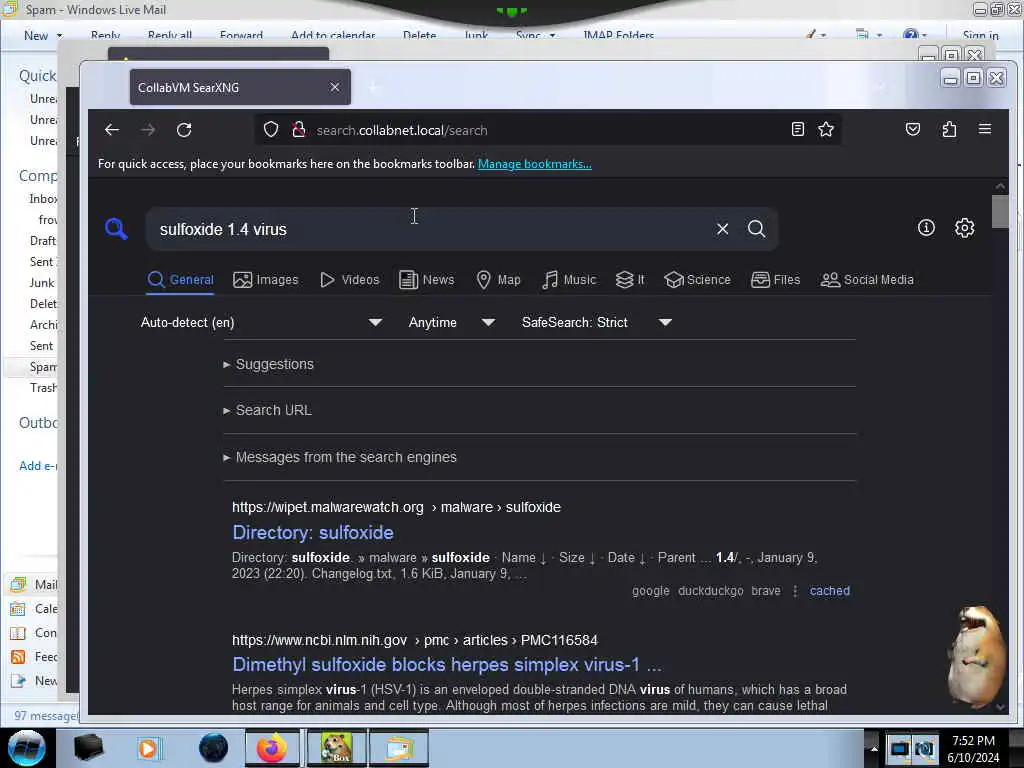Open Dimethyl sulfoxide blocks herpes result
1024x768 pixels.
coord(447,664)
